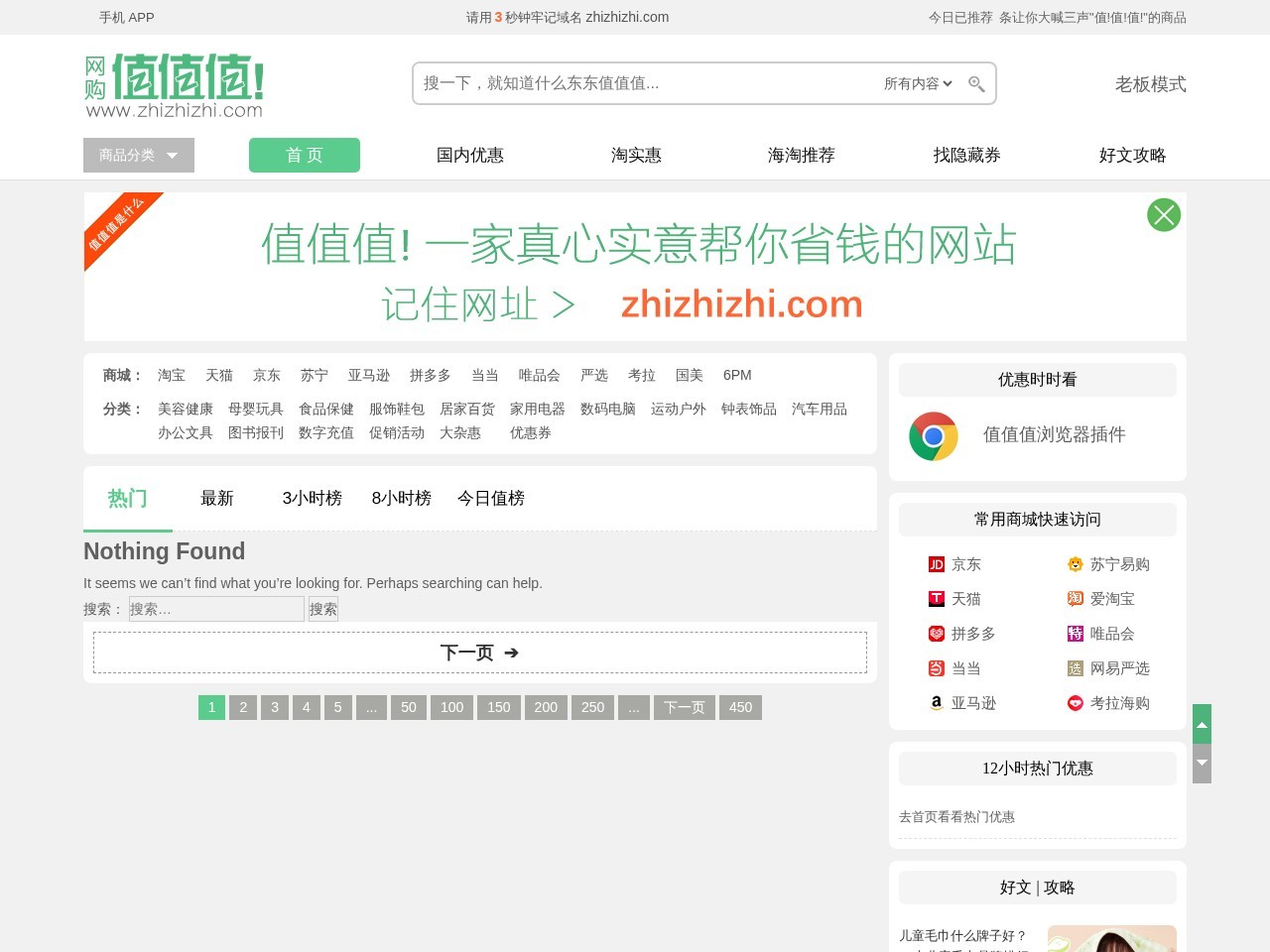Open the 儿童毛巾什么牌子好 article
Screen dimensions: 1270x952
962,936
